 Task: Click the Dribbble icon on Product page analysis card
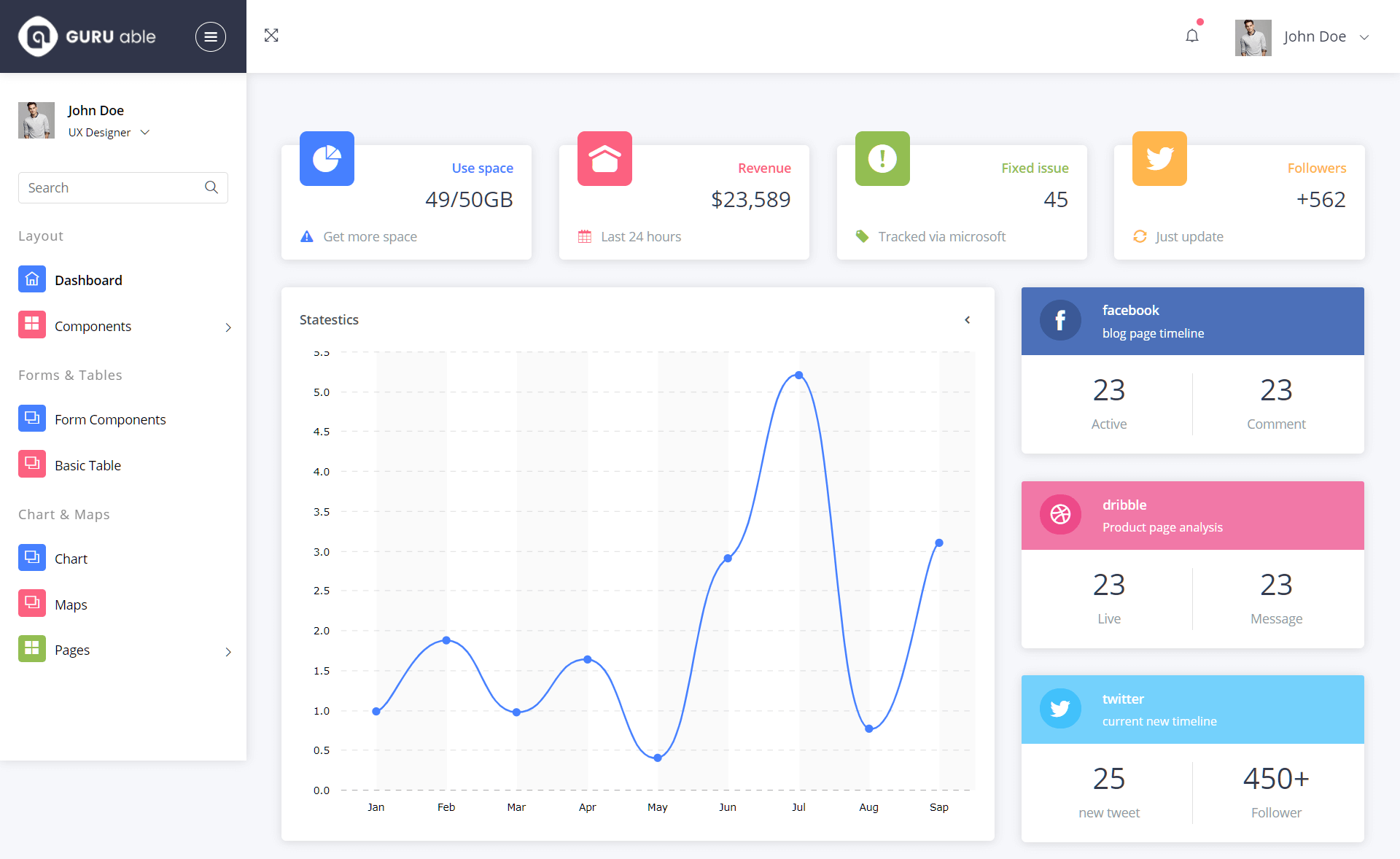pyautogui.click(x=1061, y=515)
